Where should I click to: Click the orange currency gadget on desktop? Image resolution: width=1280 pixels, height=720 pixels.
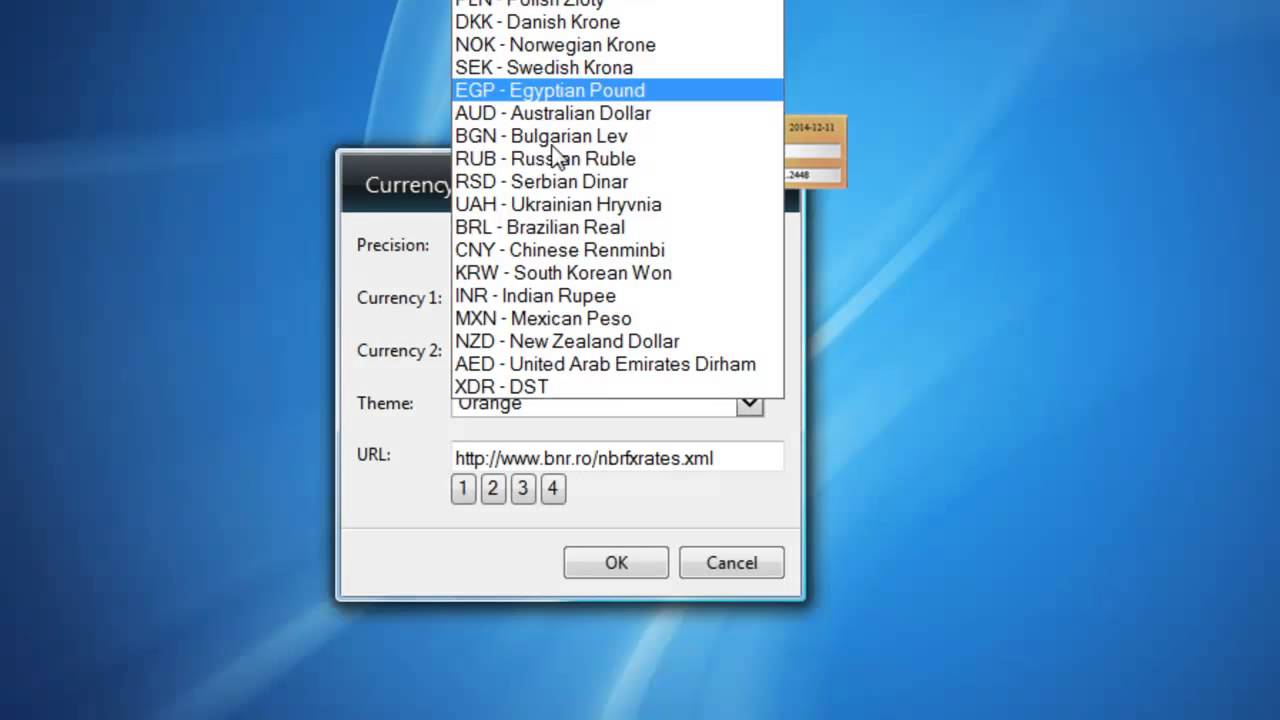pyautogui.click(x=815, y=151)
